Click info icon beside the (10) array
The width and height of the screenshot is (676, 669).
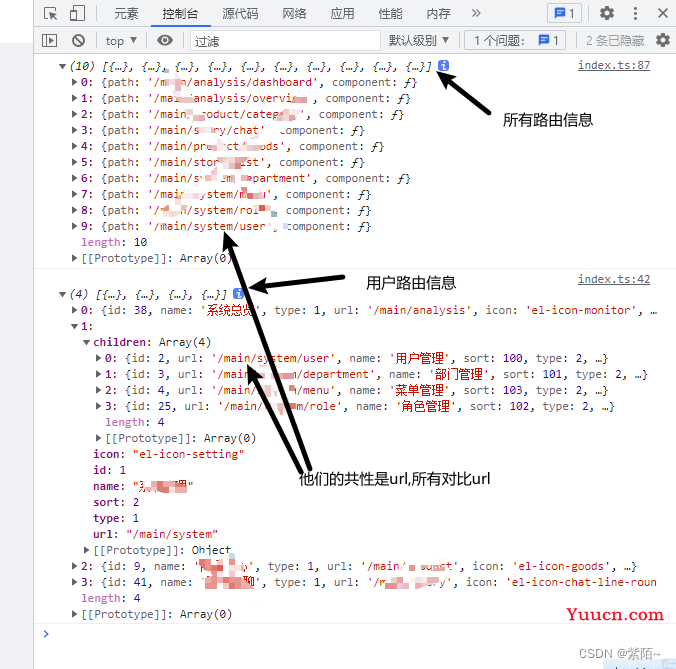[x=443, y=66]
